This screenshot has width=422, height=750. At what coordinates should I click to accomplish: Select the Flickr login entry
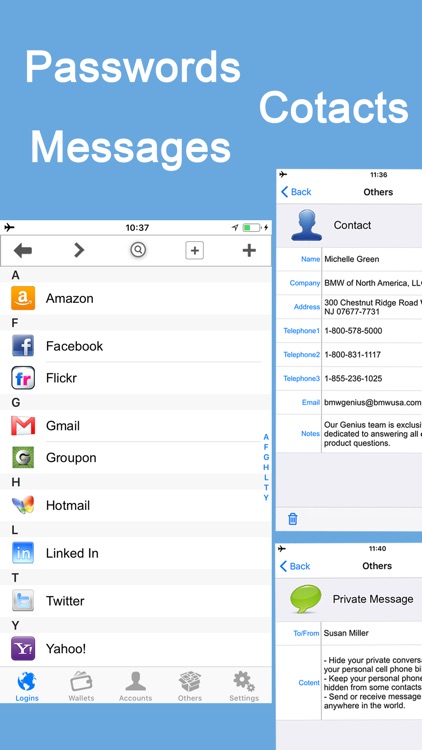(x=135, y=378)
